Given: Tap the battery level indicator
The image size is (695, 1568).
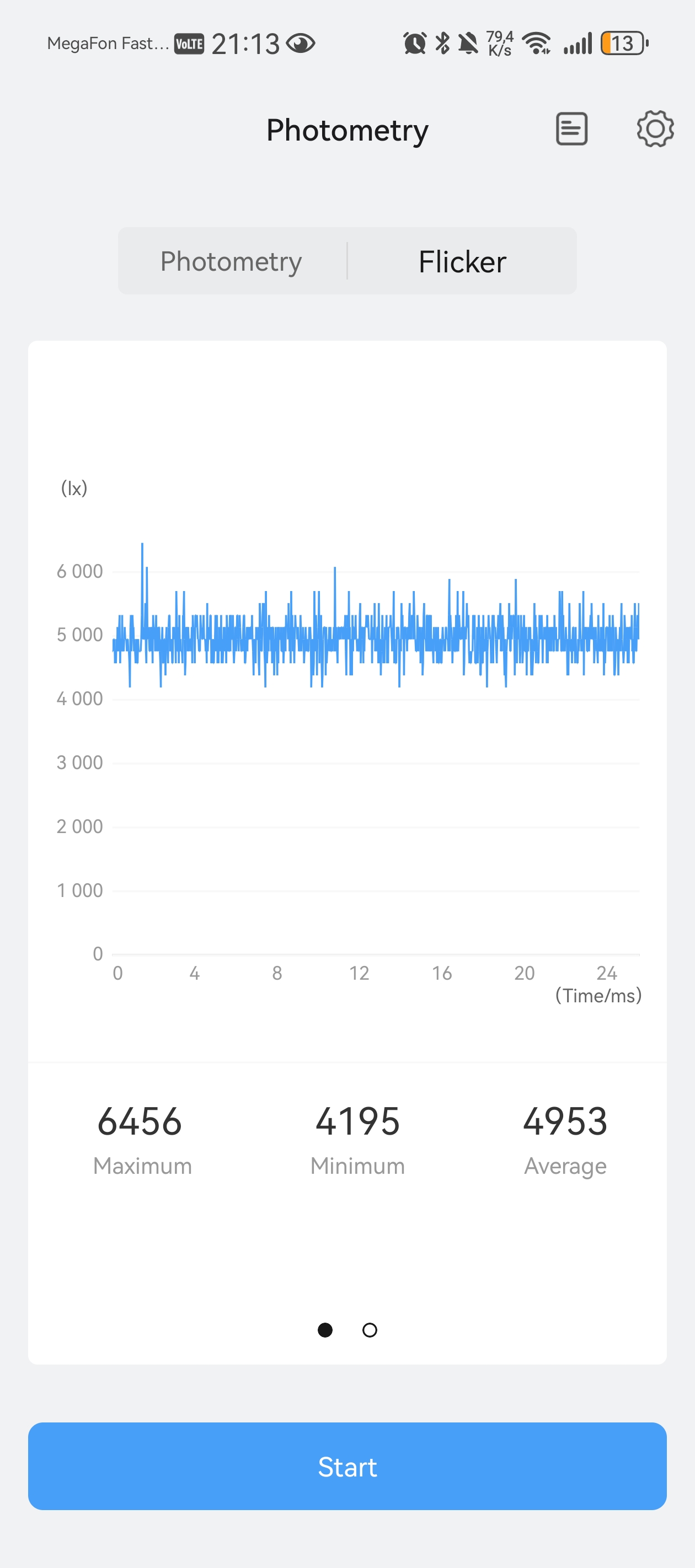Looking at the screenshot, I should point(624,44).
